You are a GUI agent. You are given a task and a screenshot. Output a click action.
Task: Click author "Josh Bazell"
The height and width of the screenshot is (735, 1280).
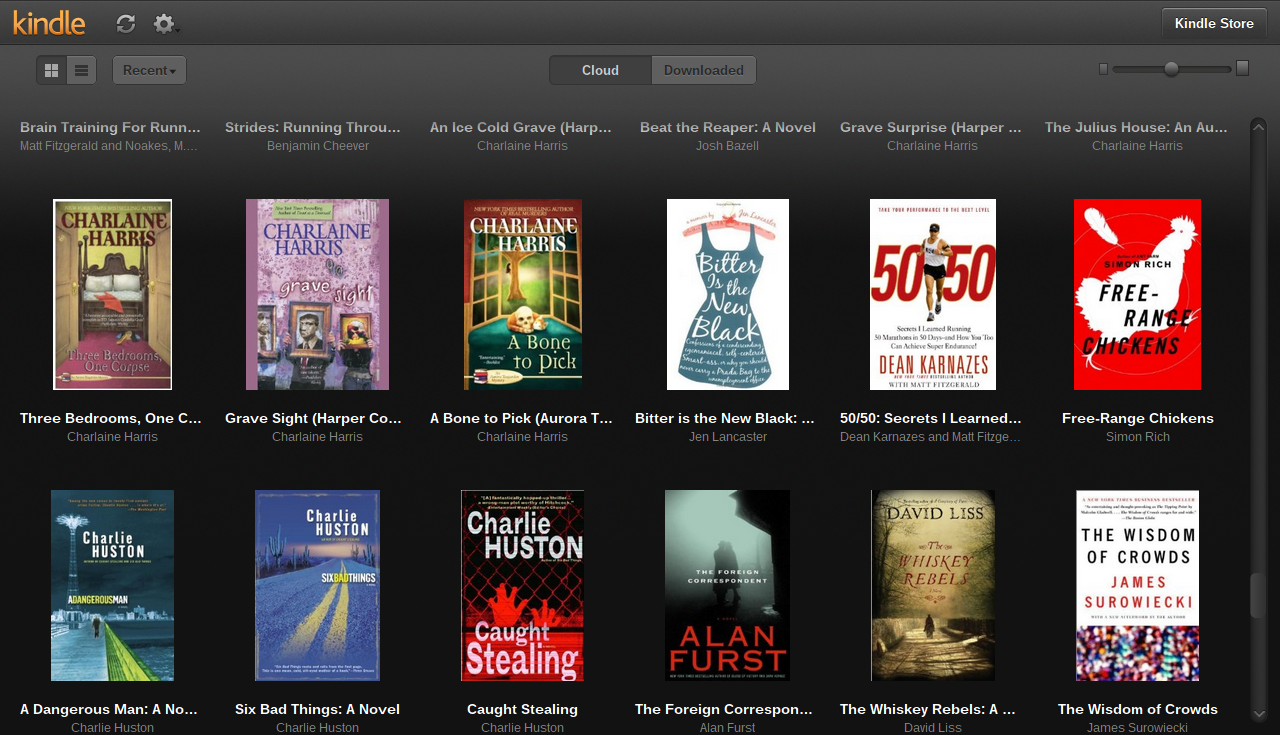tap(728, 146)
